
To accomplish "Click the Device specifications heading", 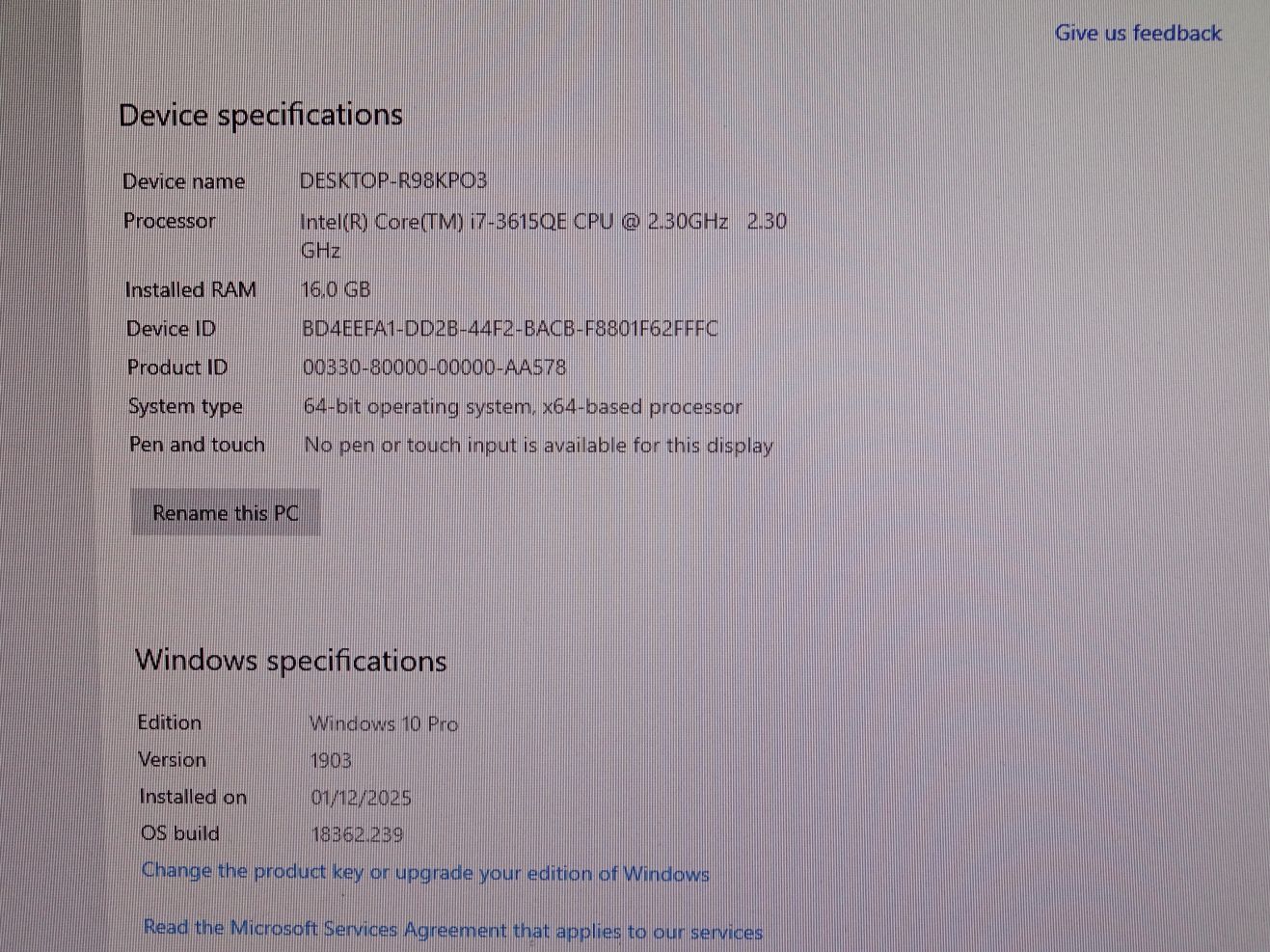I will (x=260, y=115).
